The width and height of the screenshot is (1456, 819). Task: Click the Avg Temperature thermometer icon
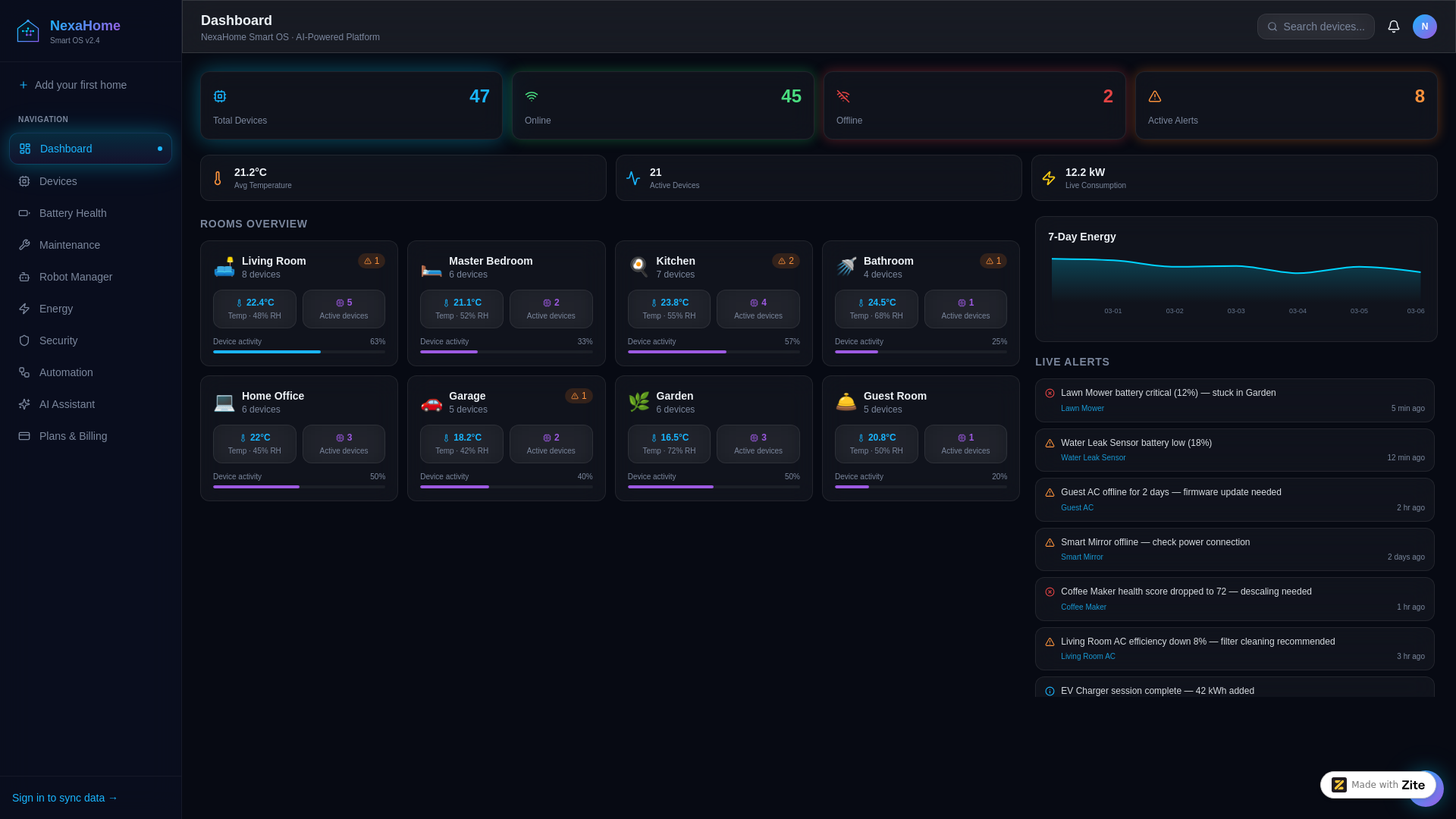(x=218, y=178)
